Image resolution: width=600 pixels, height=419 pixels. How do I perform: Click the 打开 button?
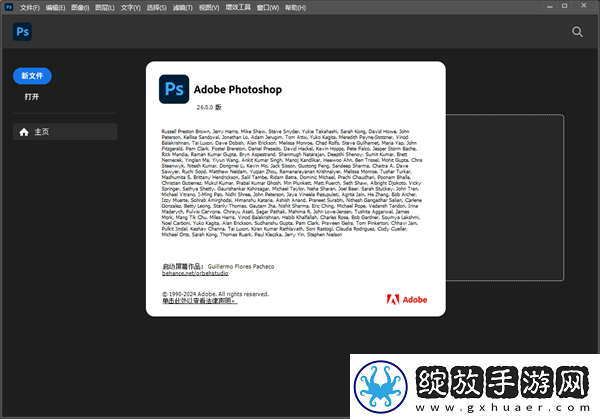click(32, 97)
